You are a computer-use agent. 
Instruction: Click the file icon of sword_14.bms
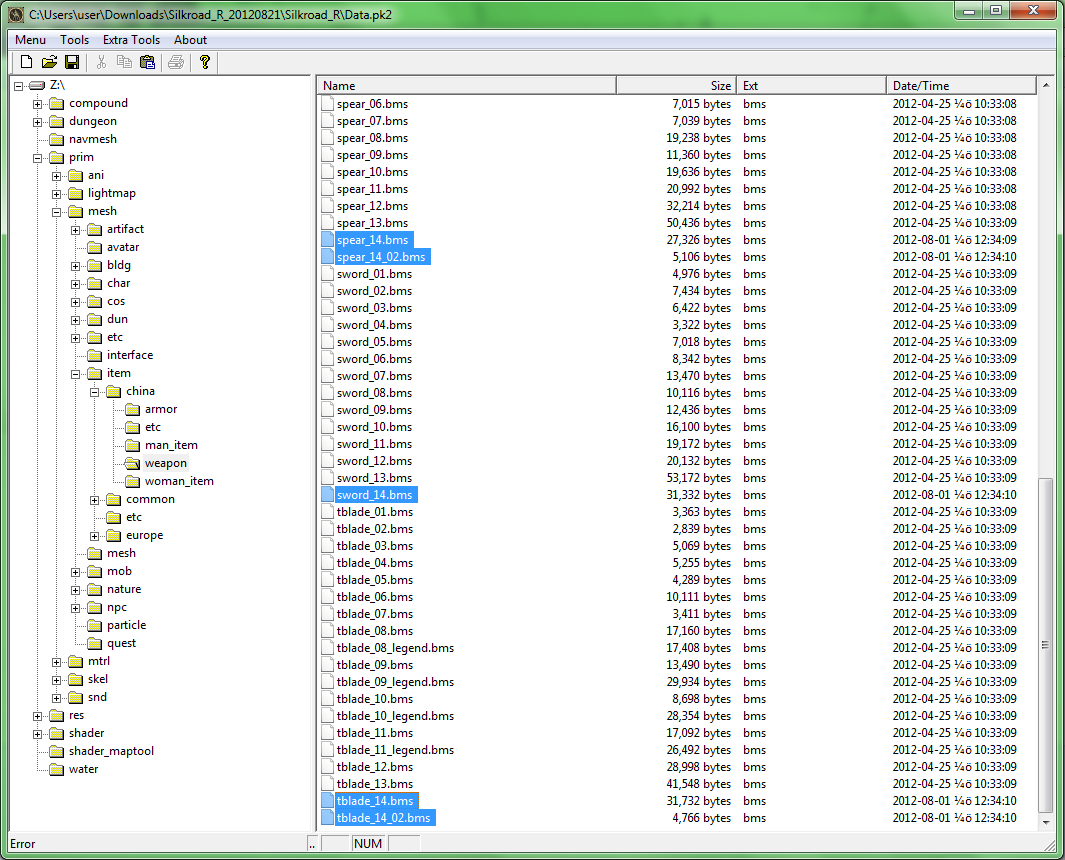[x=327, y=495]
